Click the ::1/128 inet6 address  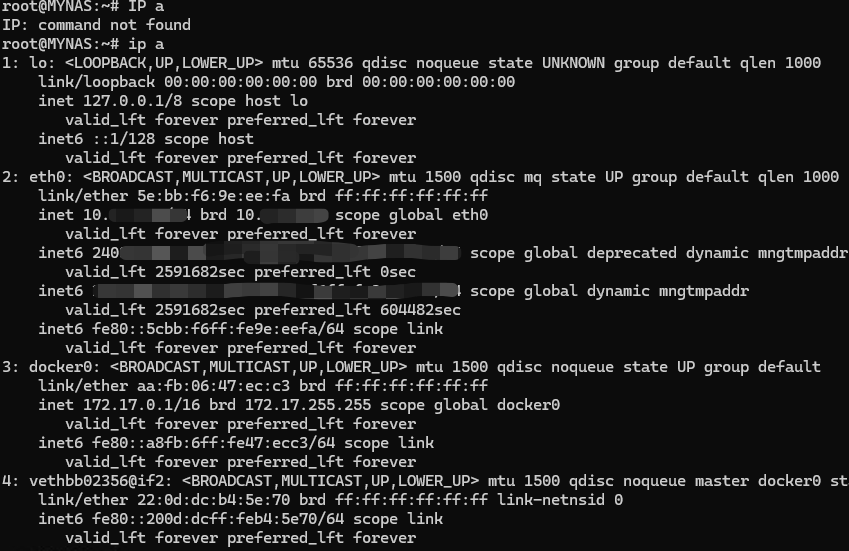123,139
